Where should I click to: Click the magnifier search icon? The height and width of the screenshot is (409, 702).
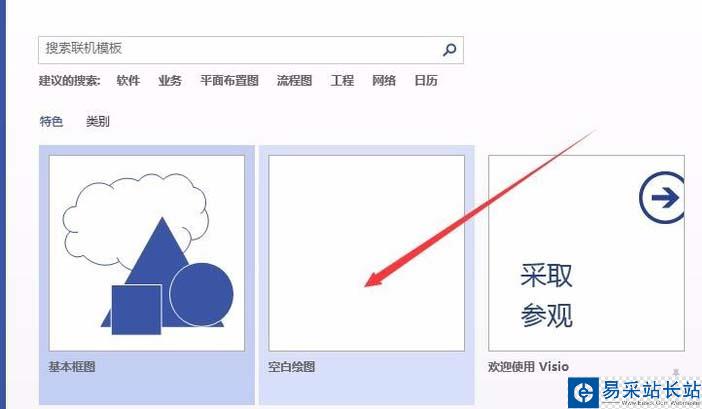pyautogui.click(x=449, y=49)
